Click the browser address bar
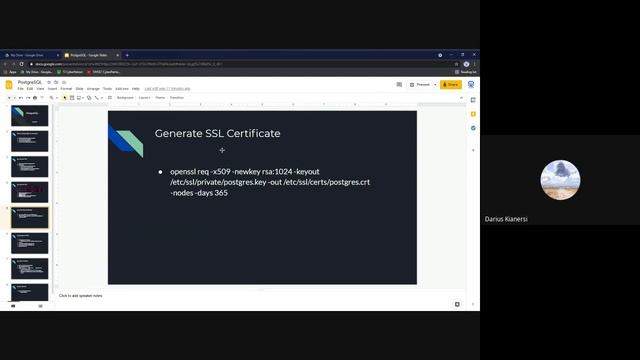This screenshot has height=360, width=640. [241, 64]
